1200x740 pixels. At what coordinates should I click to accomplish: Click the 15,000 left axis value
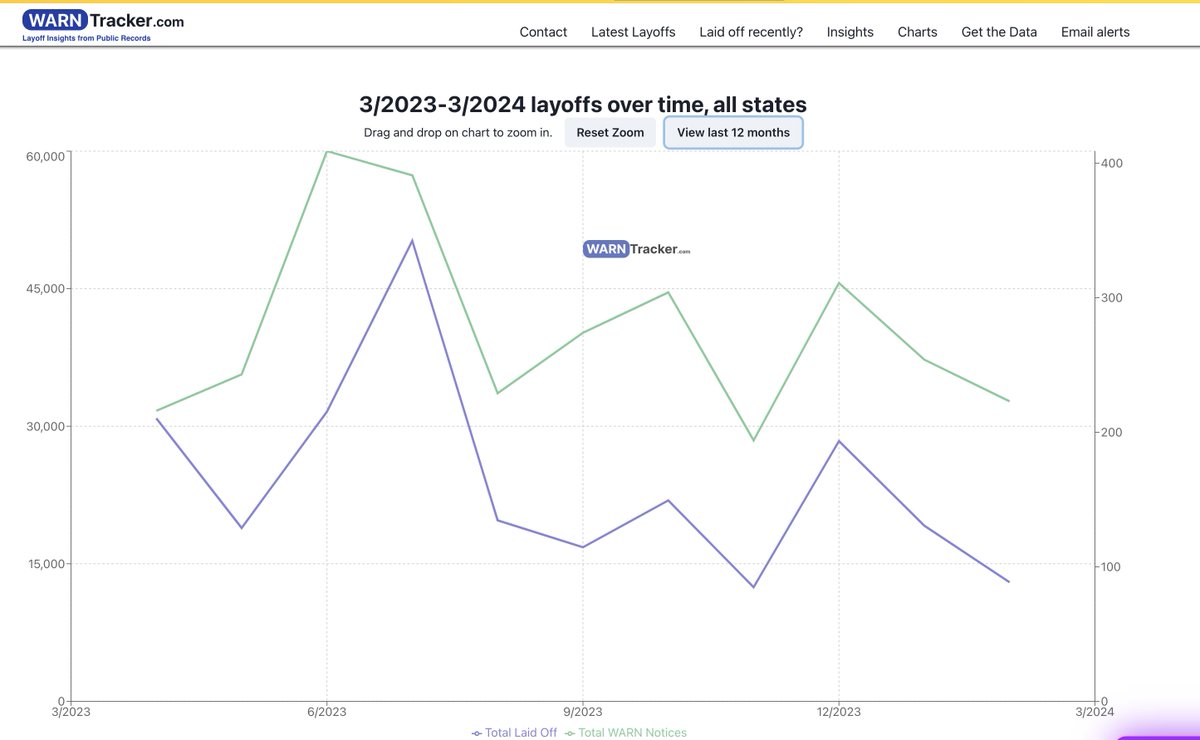45,563
